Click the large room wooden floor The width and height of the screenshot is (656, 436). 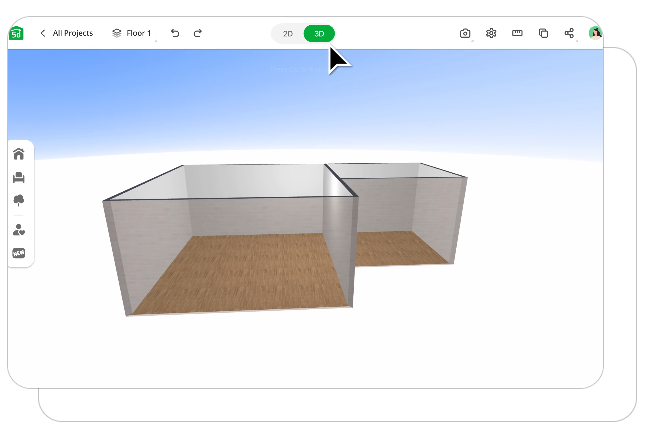tap(243, 272)
